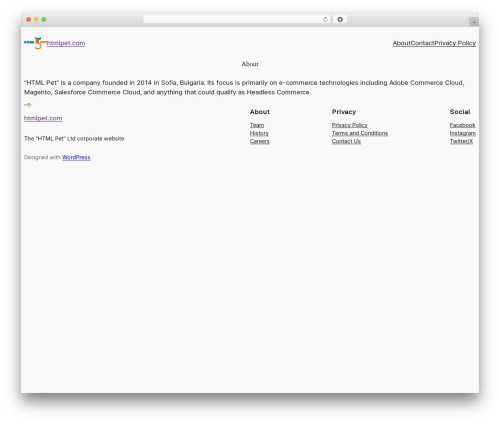500x423 pixels.
Task: Open Terms and Conditions link
Action: tap(360, 133)
